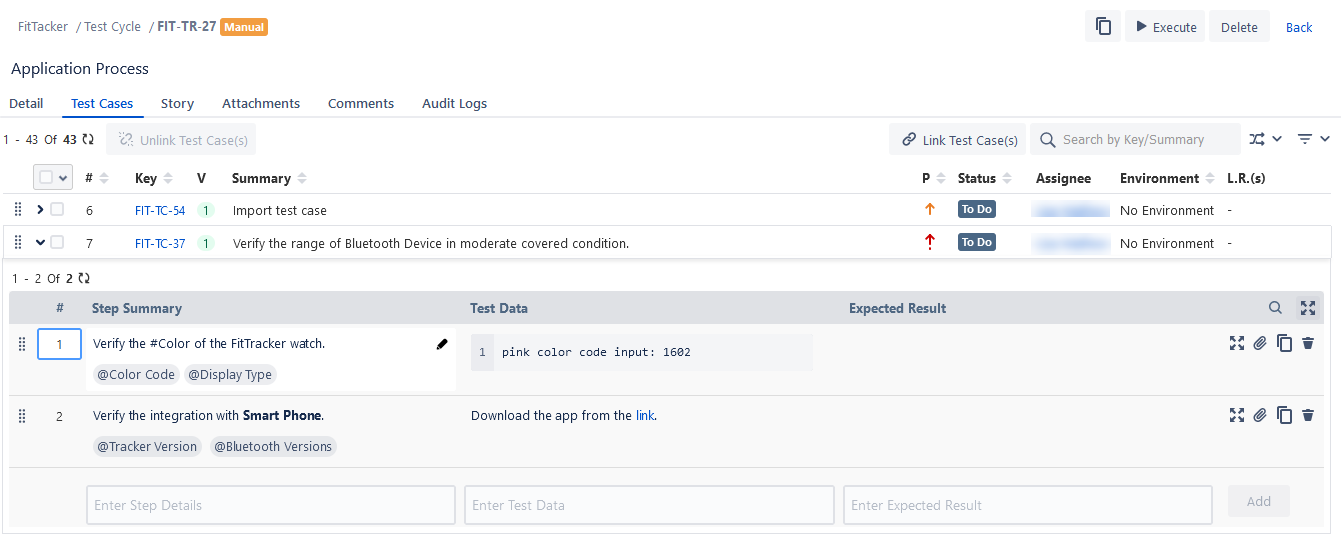1341x538 pixels.
Task: Click the Enter Step Details field
Action: tap(271, 505)
